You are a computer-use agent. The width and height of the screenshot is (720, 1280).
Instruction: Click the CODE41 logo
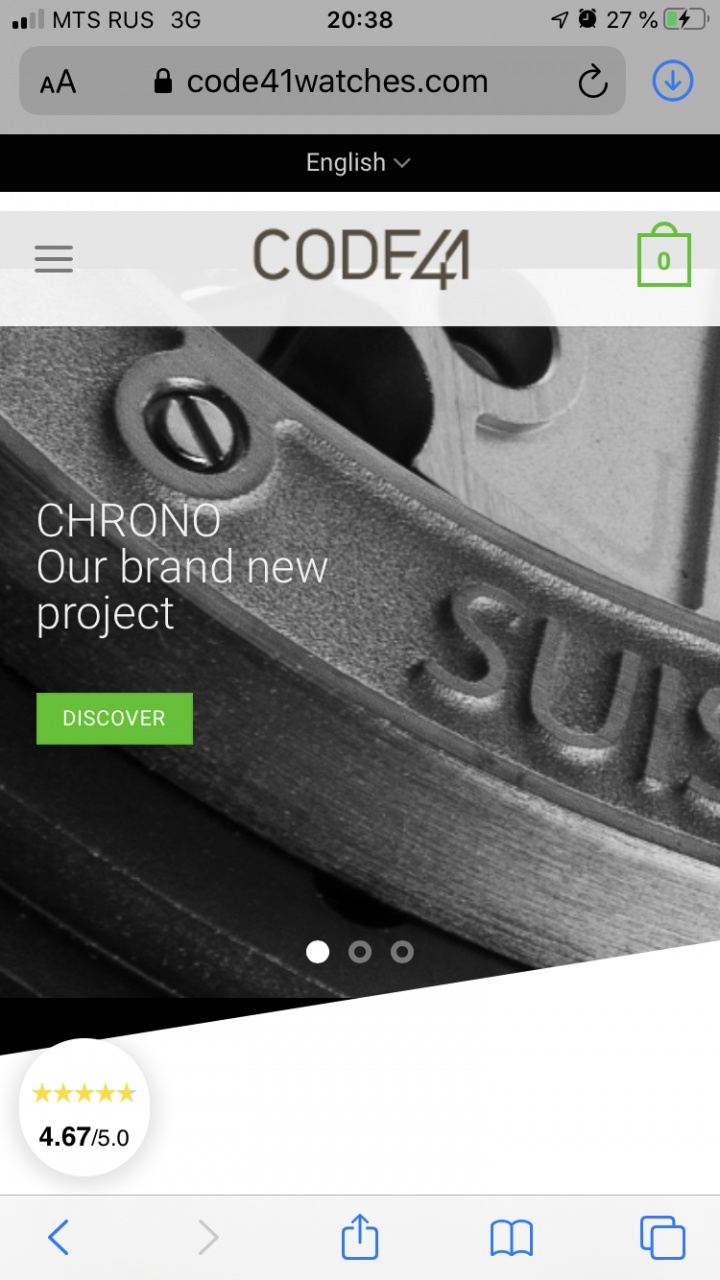point(361,257)
